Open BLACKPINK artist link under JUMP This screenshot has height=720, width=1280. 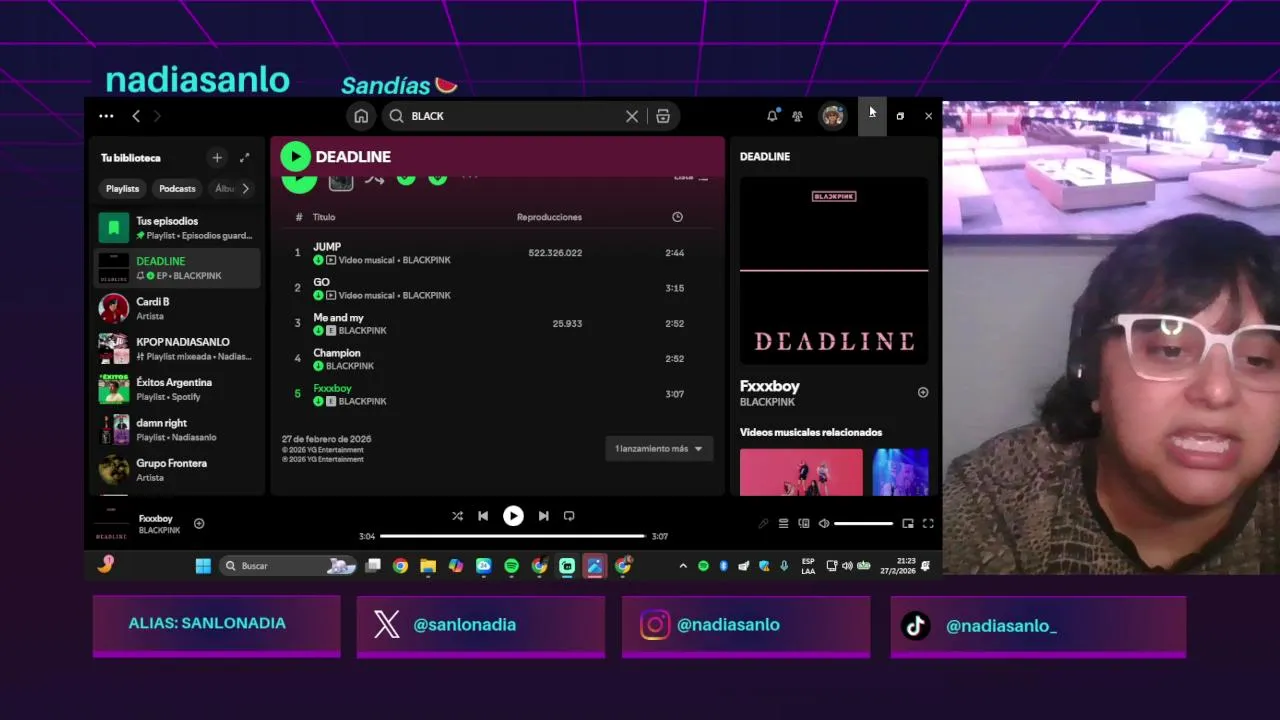click(x=426, y=260)
